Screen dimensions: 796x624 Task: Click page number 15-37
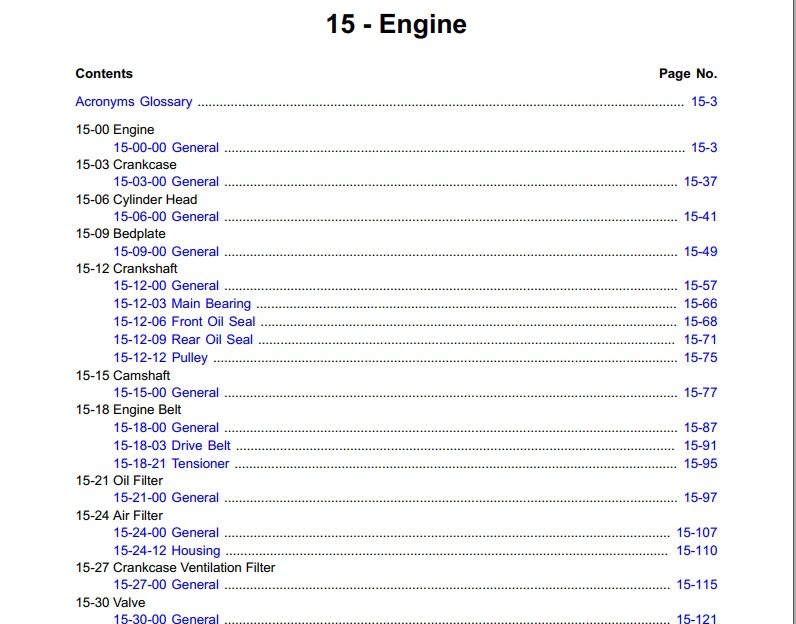[x=701, y=181]
